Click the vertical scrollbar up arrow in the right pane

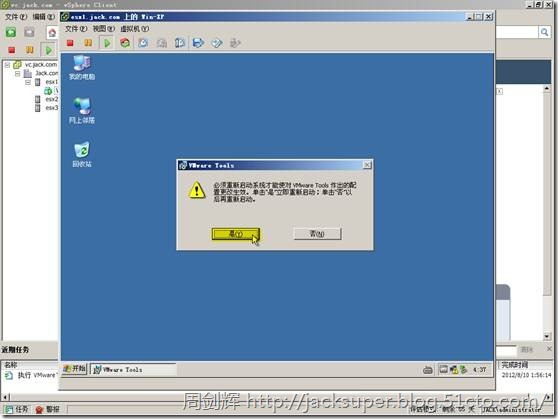click(547, 88)
